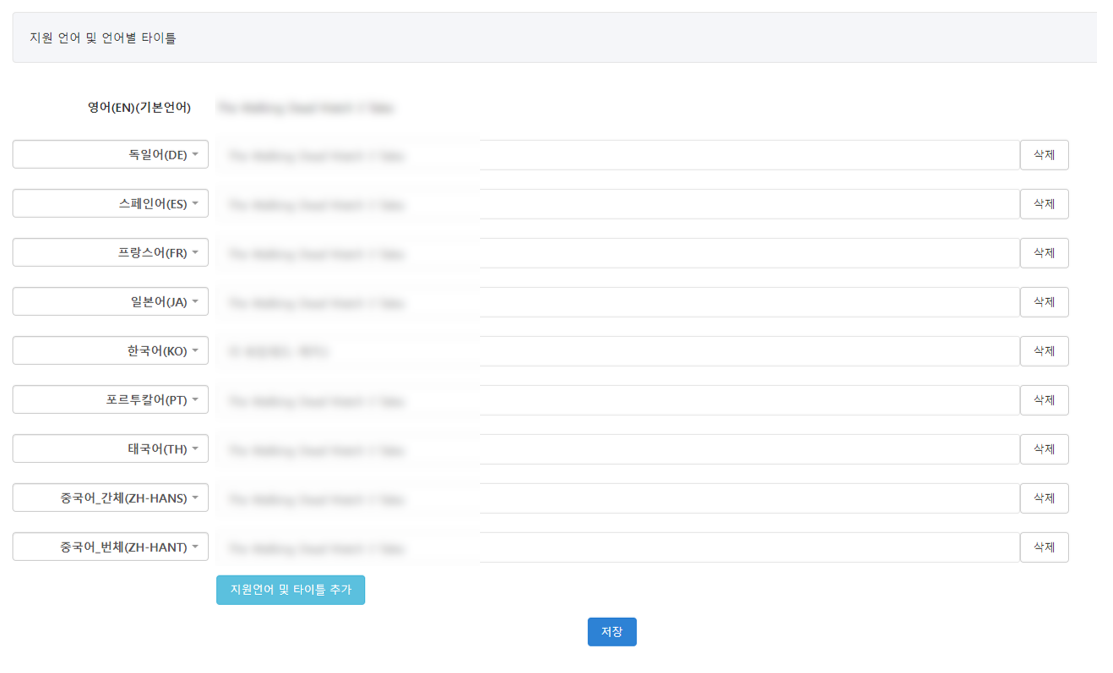The width and height of the screenshot is (1113, 673).
Task: Focus the 중국어_번체(ZH-HANT) title input field
Action: pos(618,547)
